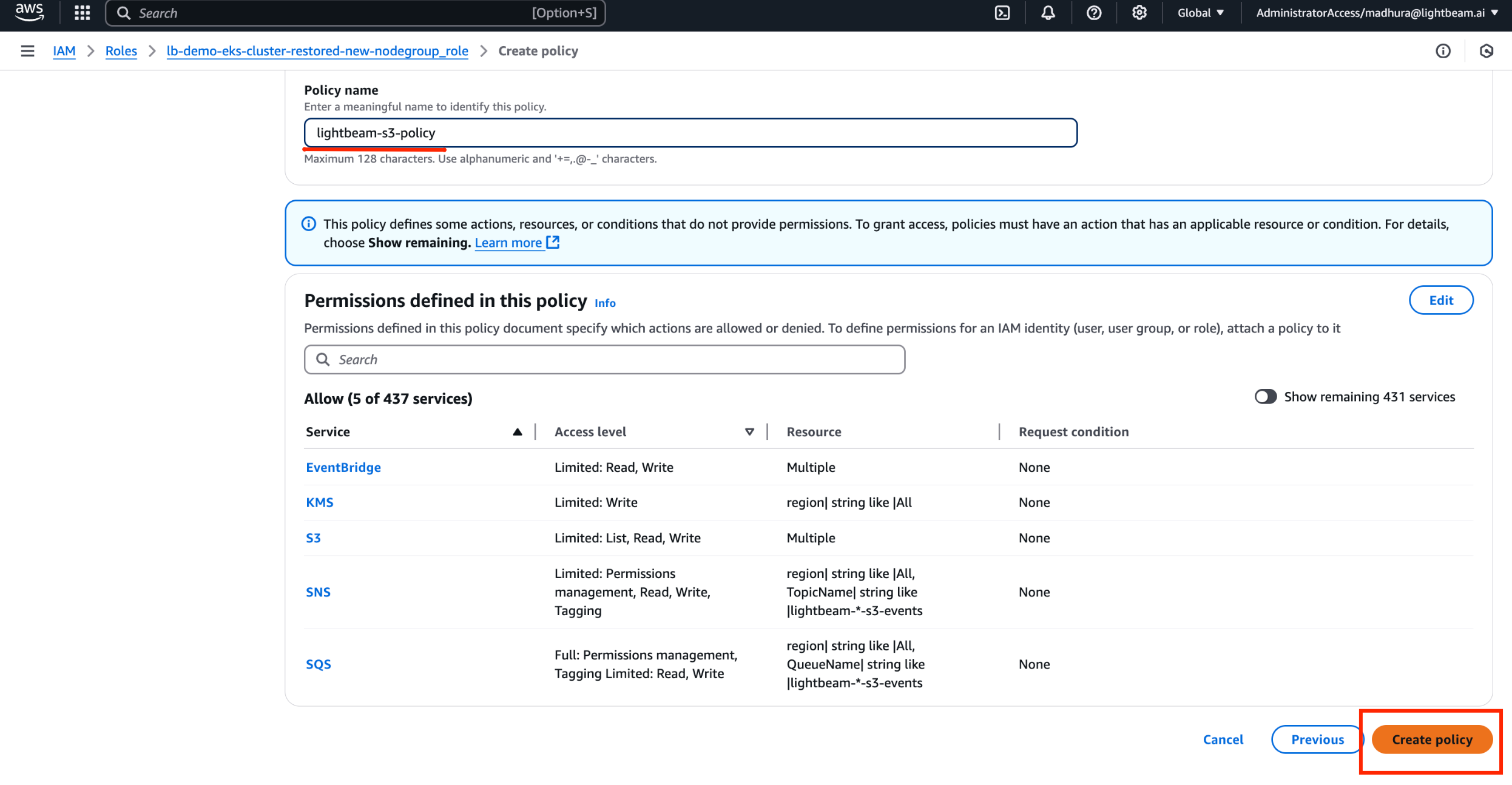
Task: Go back with the Previous button
Action: tap(1317, 740)
